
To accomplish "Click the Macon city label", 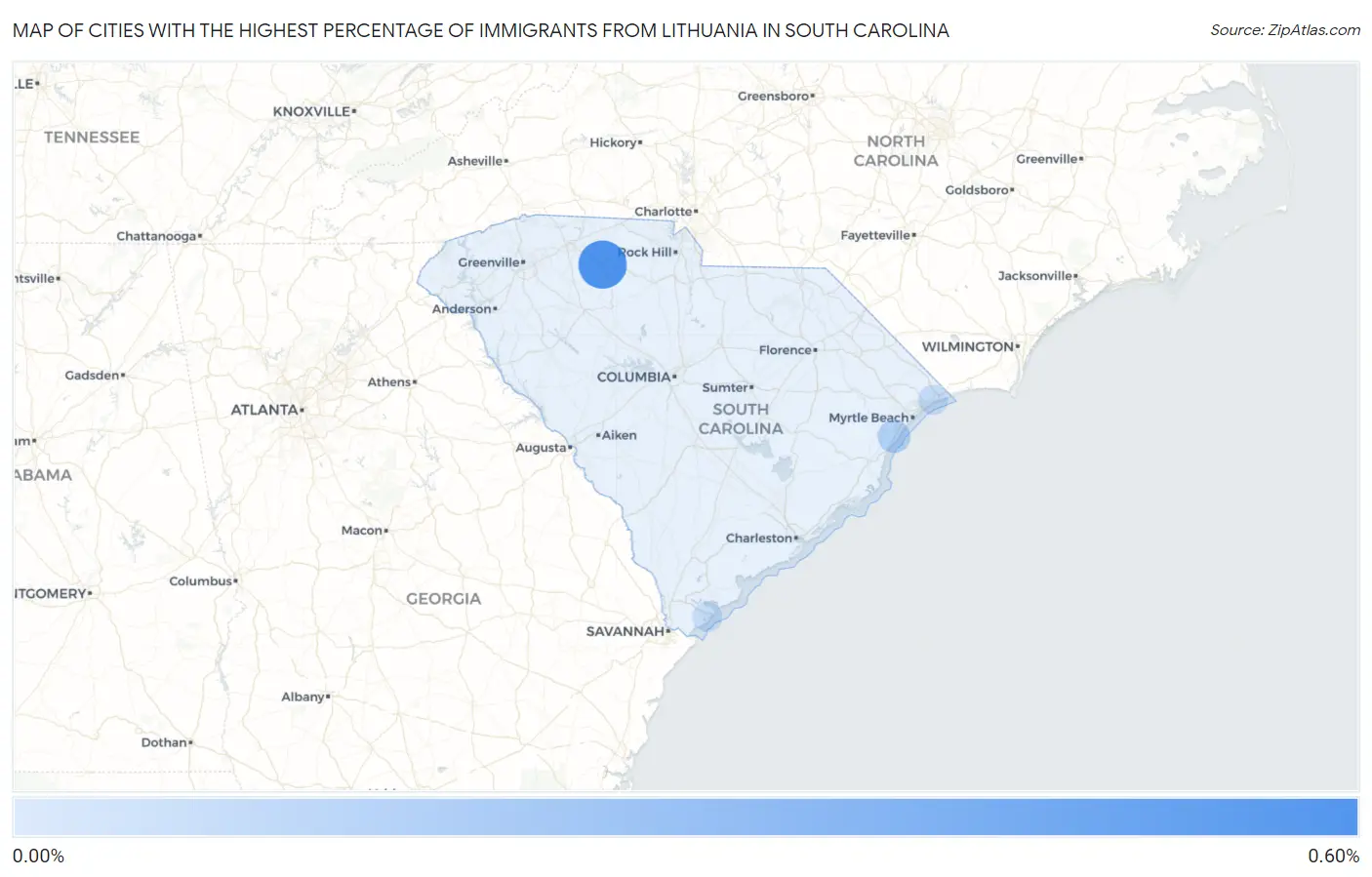I will click(x=362, y=531).
